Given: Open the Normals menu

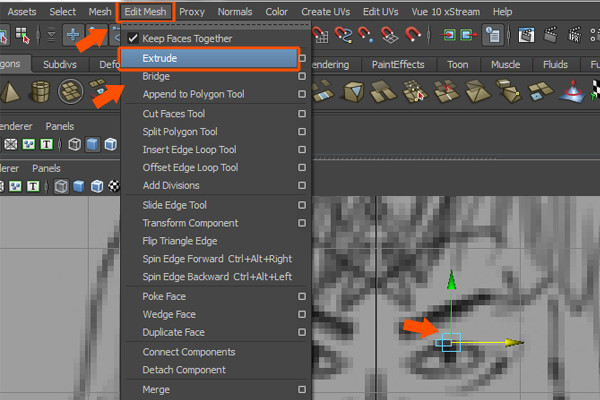Looking at the screenshot, I should click(x=235, y=12).
